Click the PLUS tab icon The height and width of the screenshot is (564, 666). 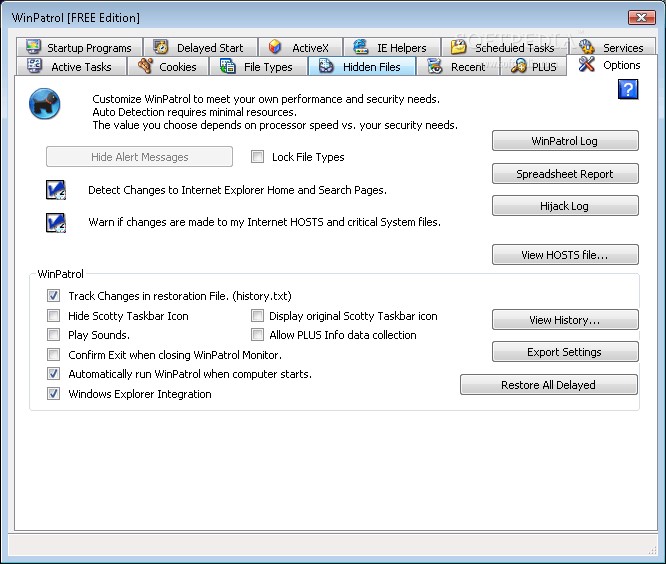click(519, 66)
